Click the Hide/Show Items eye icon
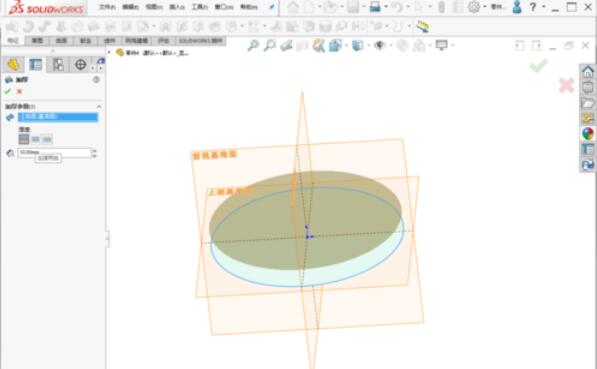The width and height of the screenshot is (597, 369). coord(379,45)
